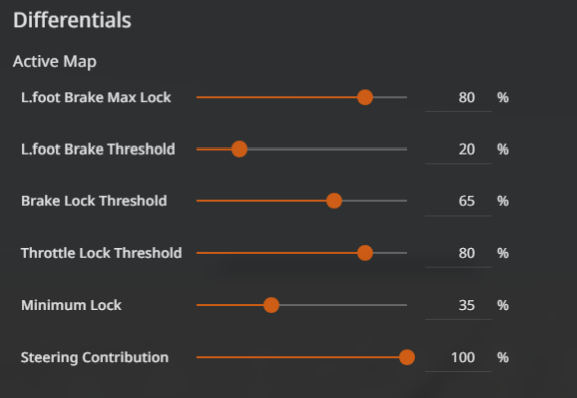Click the L.foot Brake Max Lock slider handle
The height and width of the screenshot is (398, 577).
click(365, 97)
